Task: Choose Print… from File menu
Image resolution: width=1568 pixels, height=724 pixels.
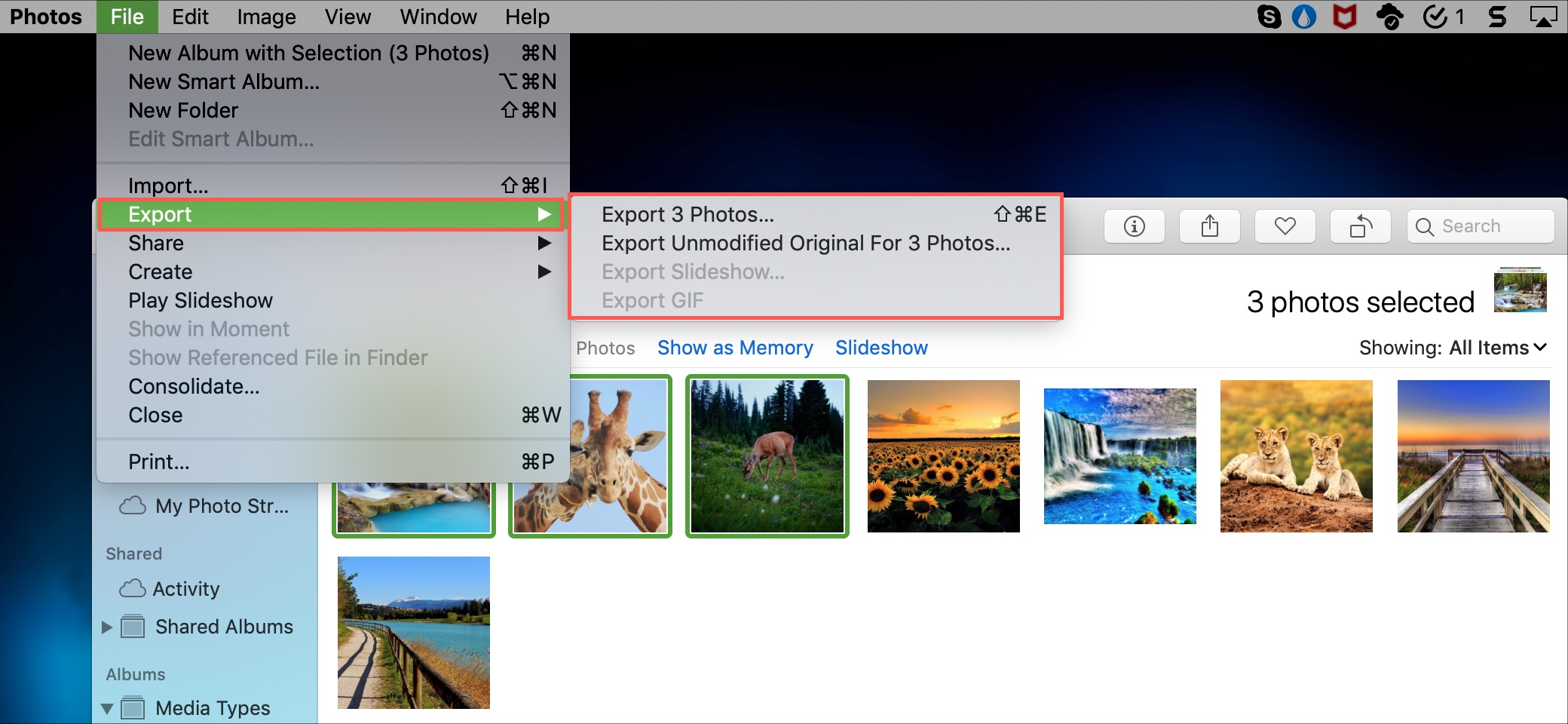Action: click(332, 462)
